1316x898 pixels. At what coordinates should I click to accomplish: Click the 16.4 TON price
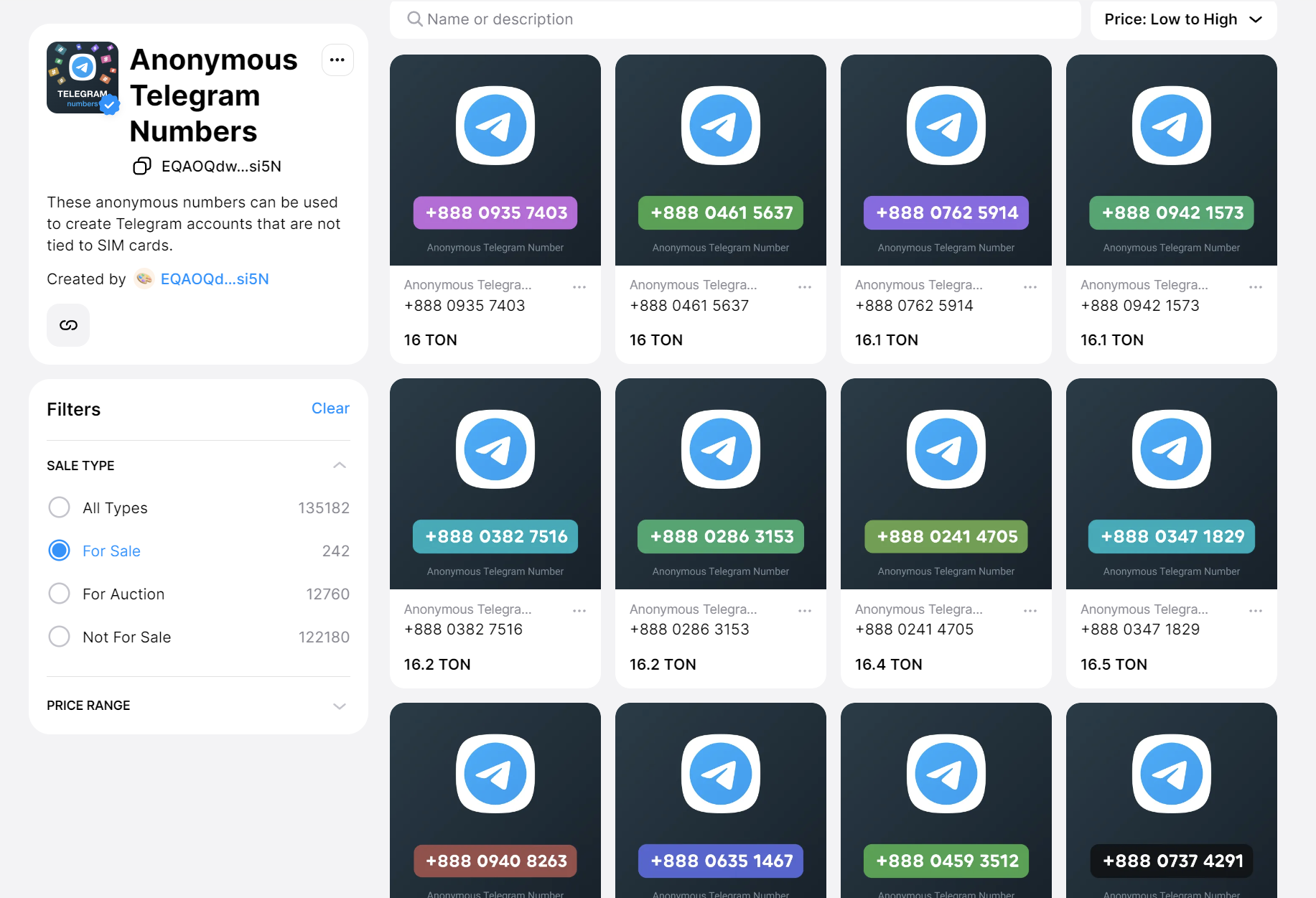tap(889, 664)
